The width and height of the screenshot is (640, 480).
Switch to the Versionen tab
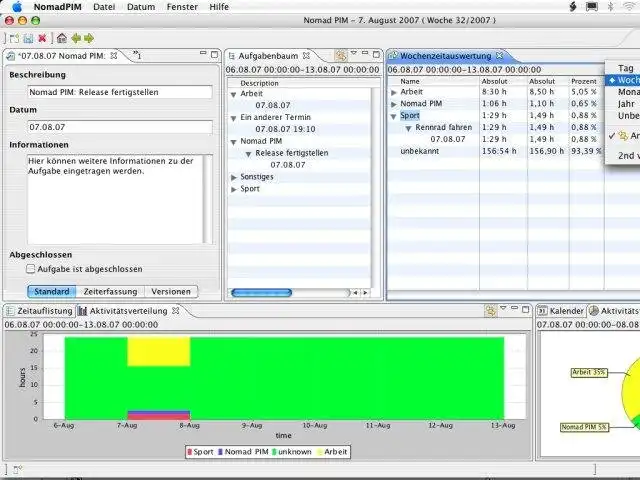point(171,291)
